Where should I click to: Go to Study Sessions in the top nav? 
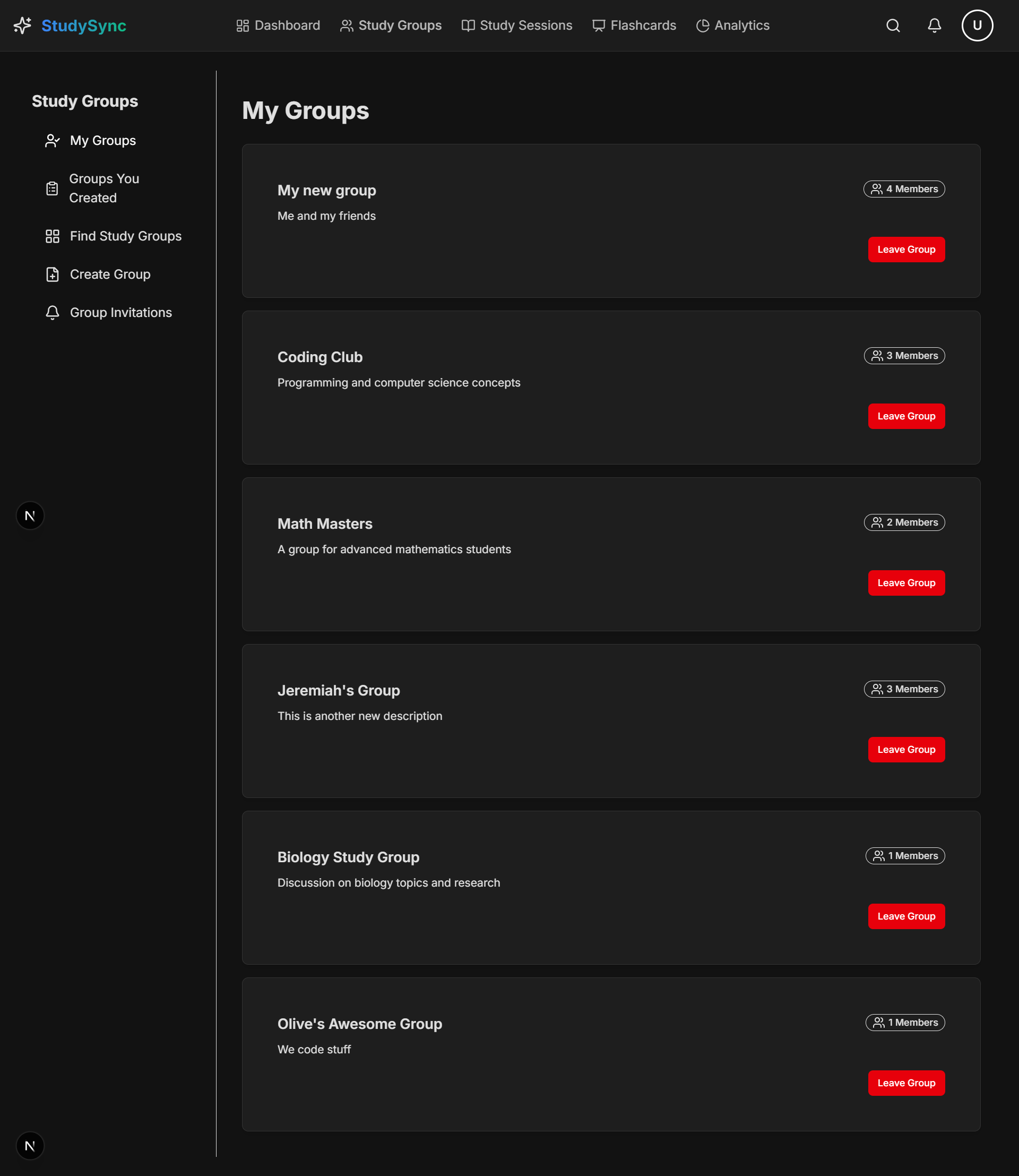pos(516,25)
